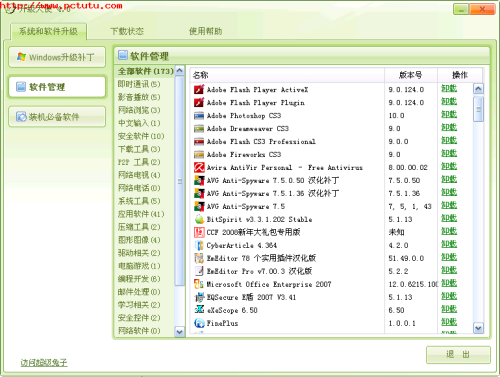This screenshot has width=500, height=377.
Task: Select category 系统工具 (5)
Action: 139,201
